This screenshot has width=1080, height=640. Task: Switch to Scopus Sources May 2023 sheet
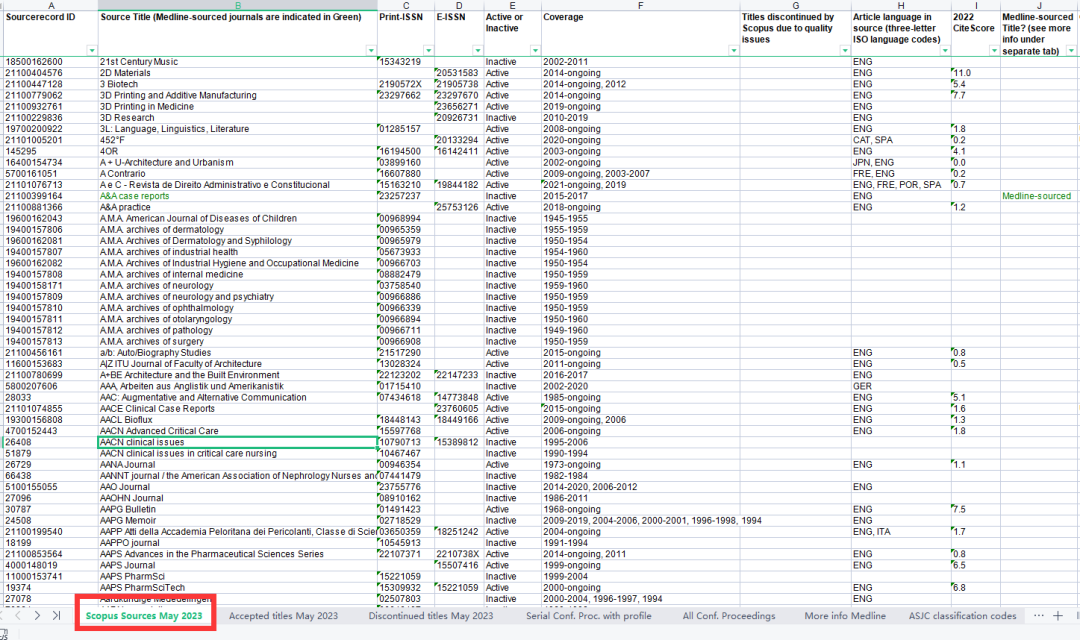click(x=144, y=616)
